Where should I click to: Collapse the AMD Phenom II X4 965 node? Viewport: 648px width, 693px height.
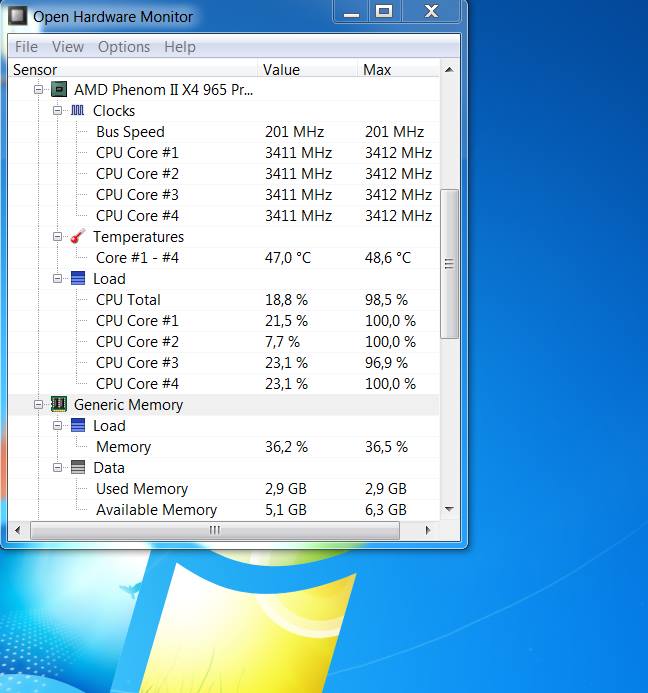coord(38,90)
